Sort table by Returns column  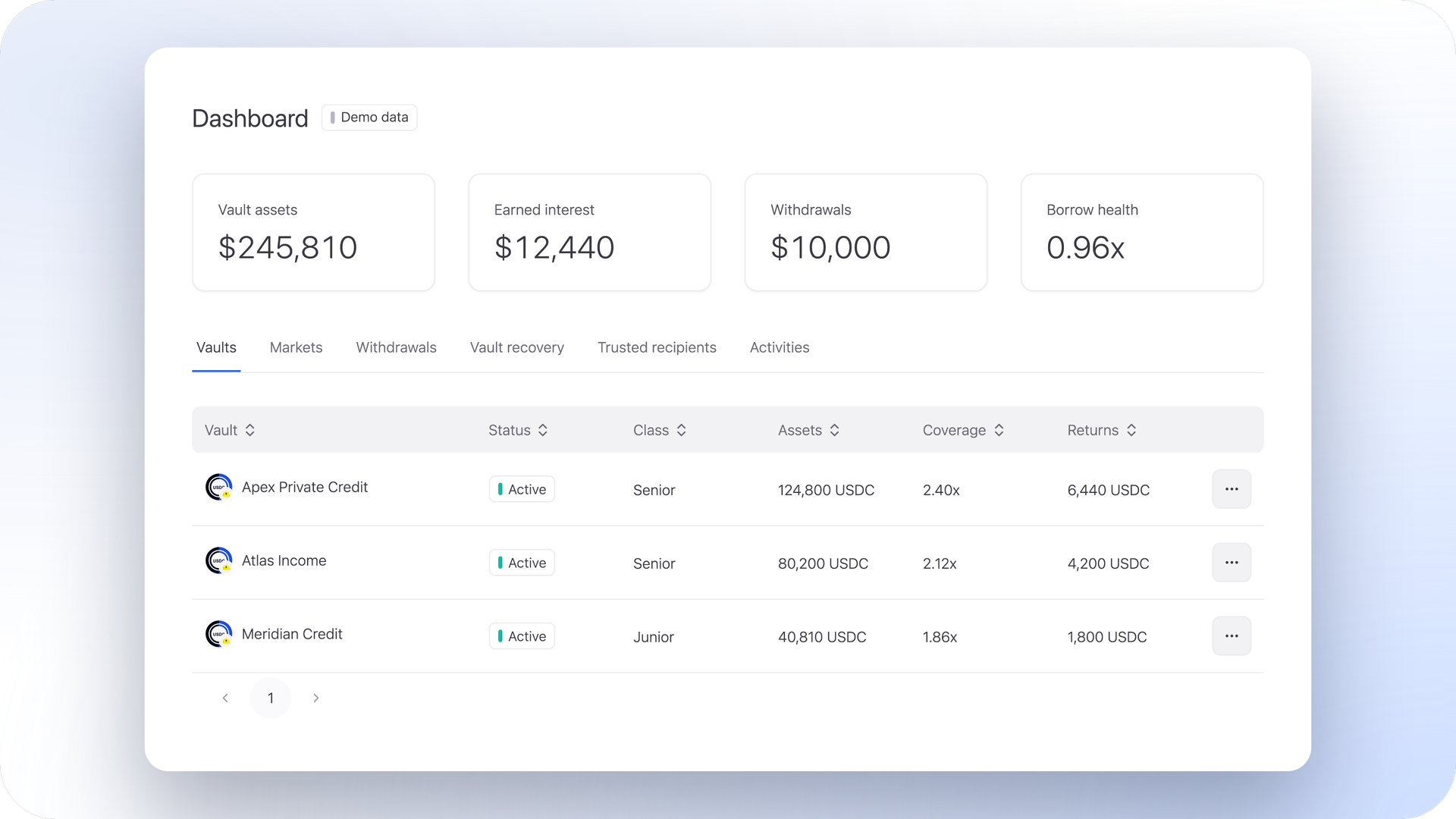point(1103,430)
